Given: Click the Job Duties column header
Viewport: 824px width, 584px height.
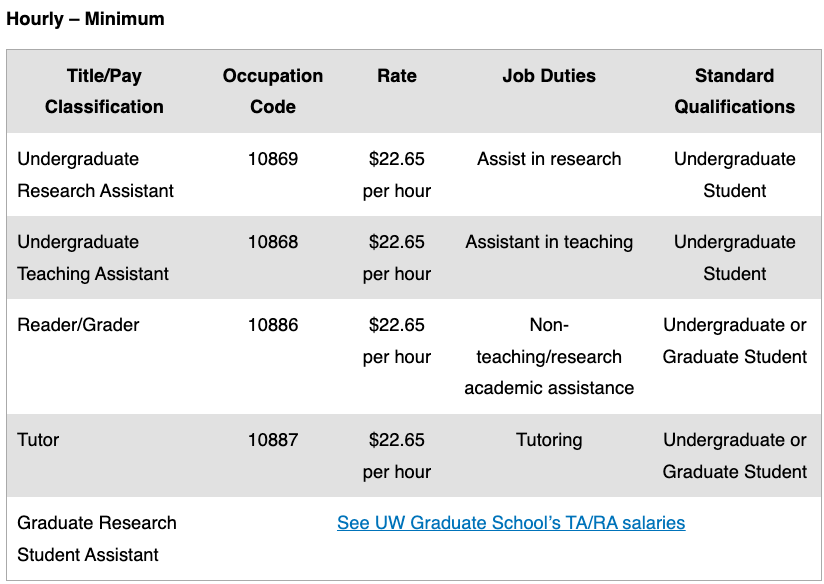Looking at the screenshot, I should point(549,76).
